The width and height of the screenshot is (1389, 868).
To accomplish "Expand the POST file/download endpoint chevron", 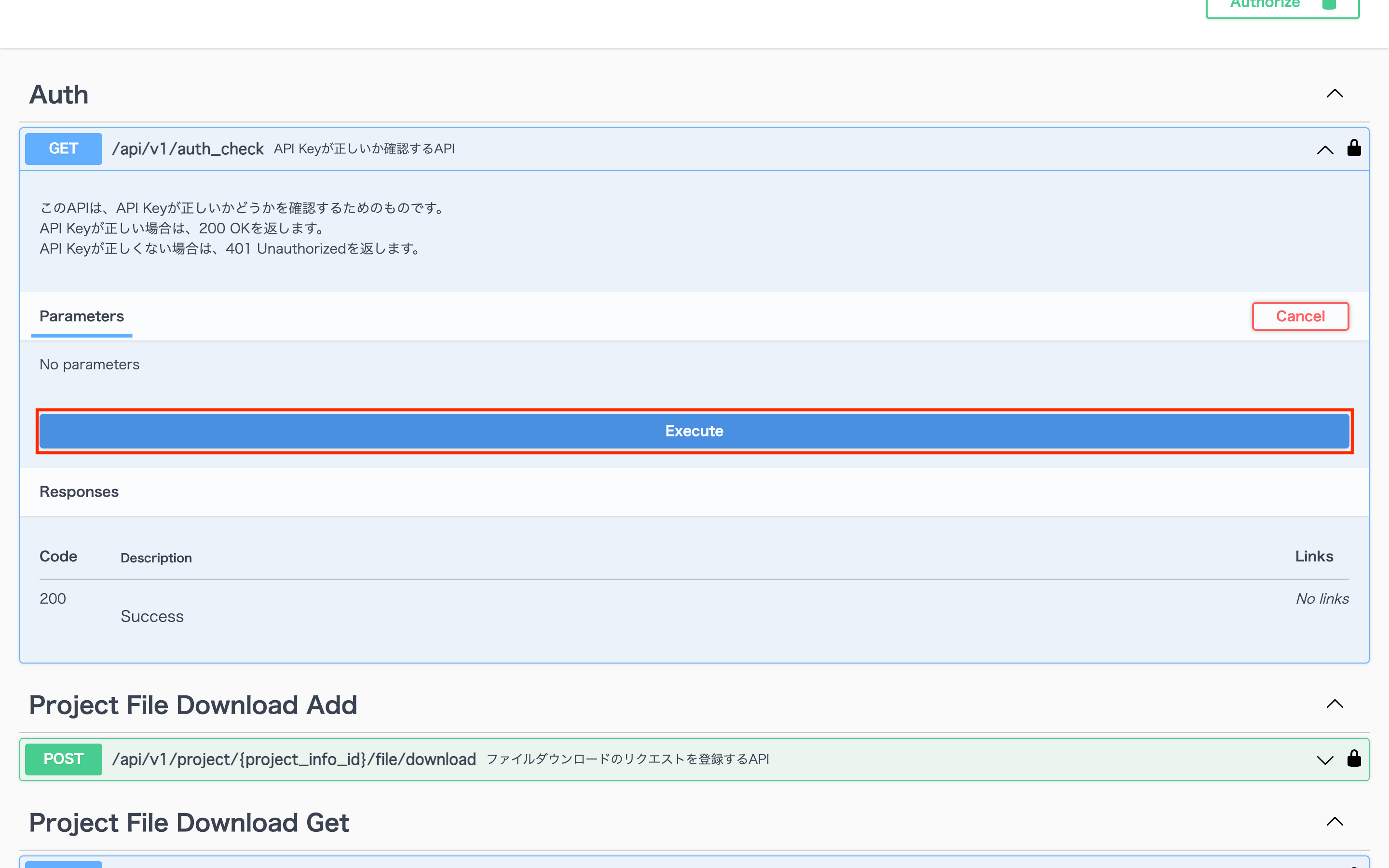I will [x=1325, y=760].
